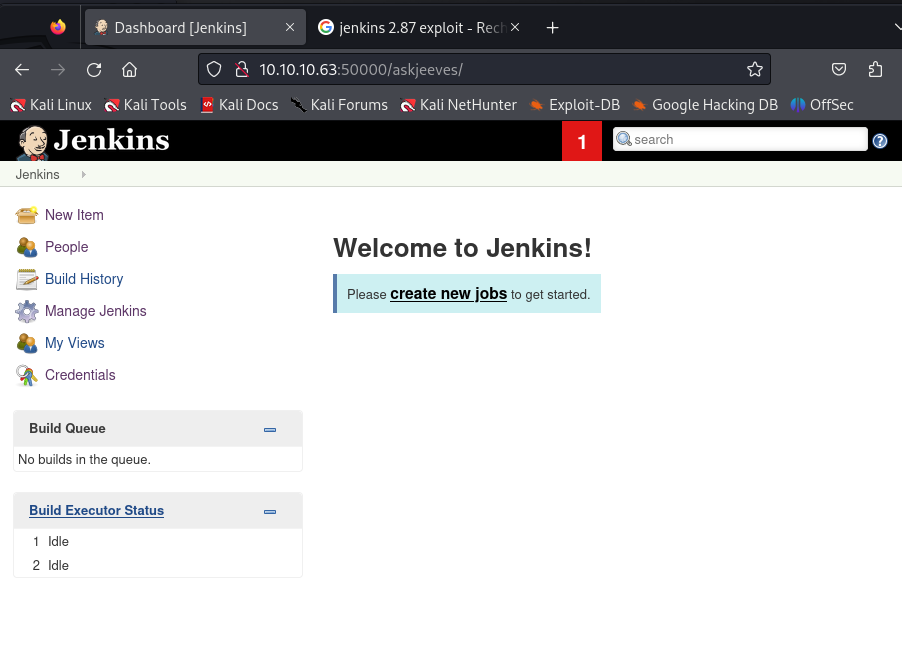Open a new browser tab

click(552, 28)
